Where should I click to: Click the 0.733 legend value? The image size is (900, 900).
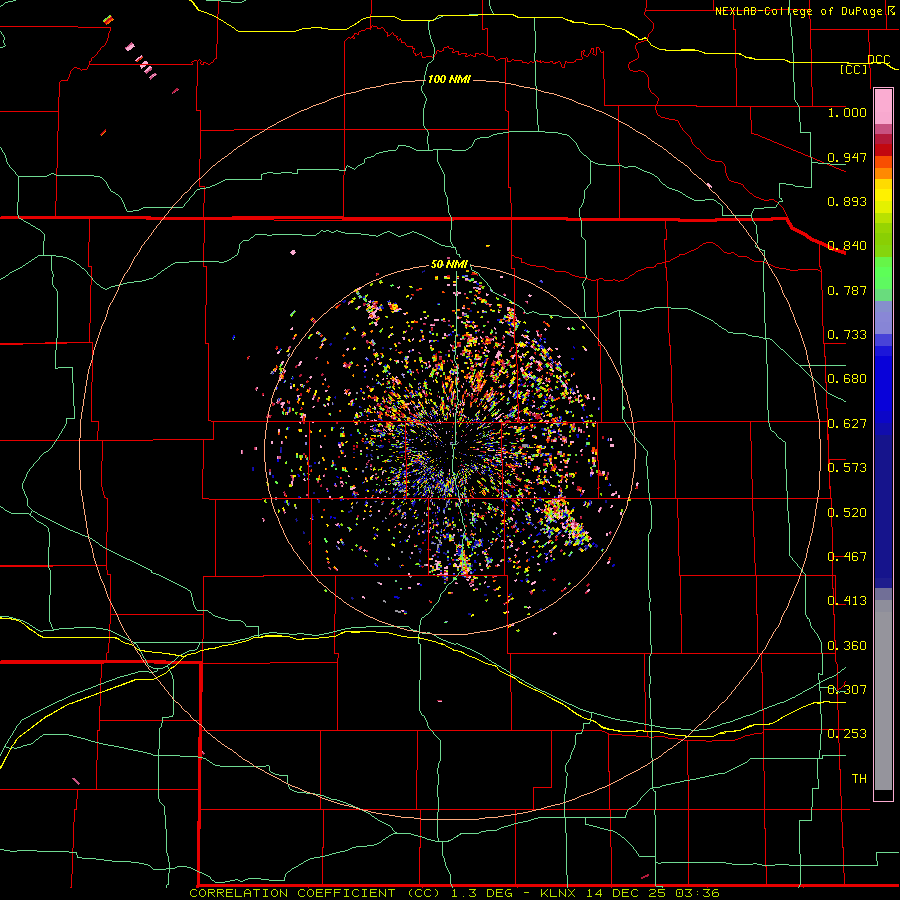pyautogui.click(x=847, y=335)
